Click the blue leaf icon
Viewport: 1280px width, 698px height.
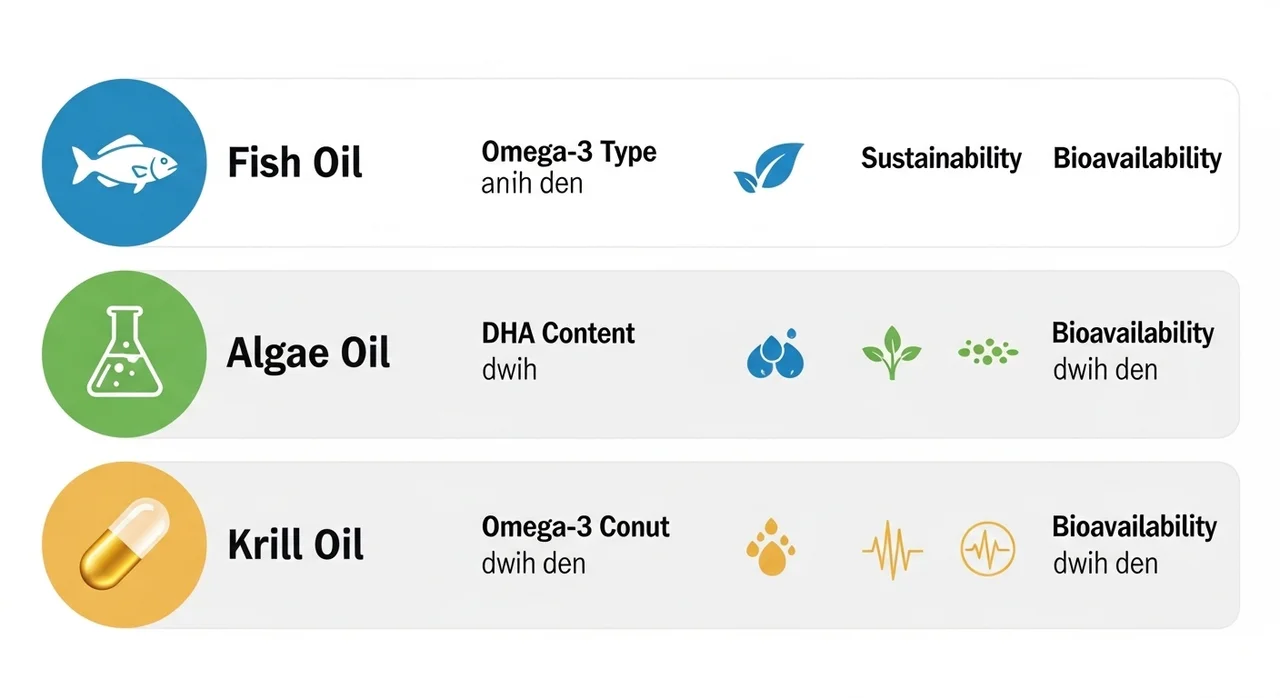click(768, 167)
